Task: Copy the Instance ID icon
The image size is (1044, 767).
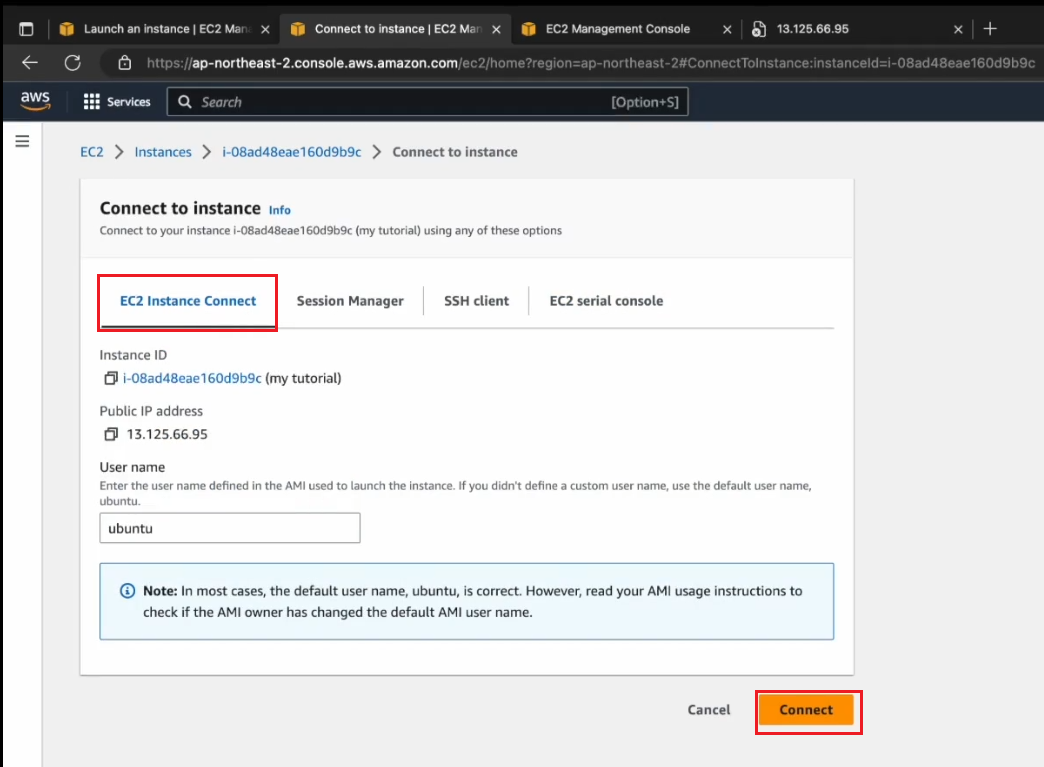Action: [111, 378]
